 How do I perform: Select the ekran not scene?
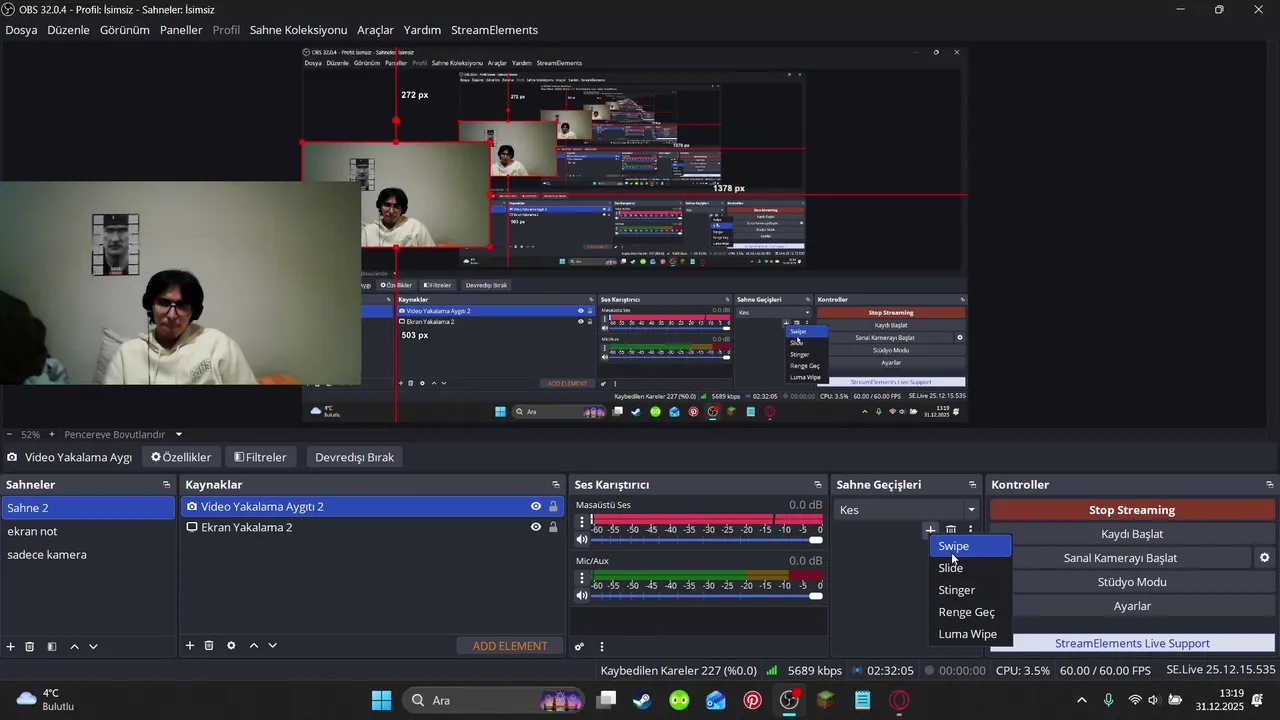[88, 531]
